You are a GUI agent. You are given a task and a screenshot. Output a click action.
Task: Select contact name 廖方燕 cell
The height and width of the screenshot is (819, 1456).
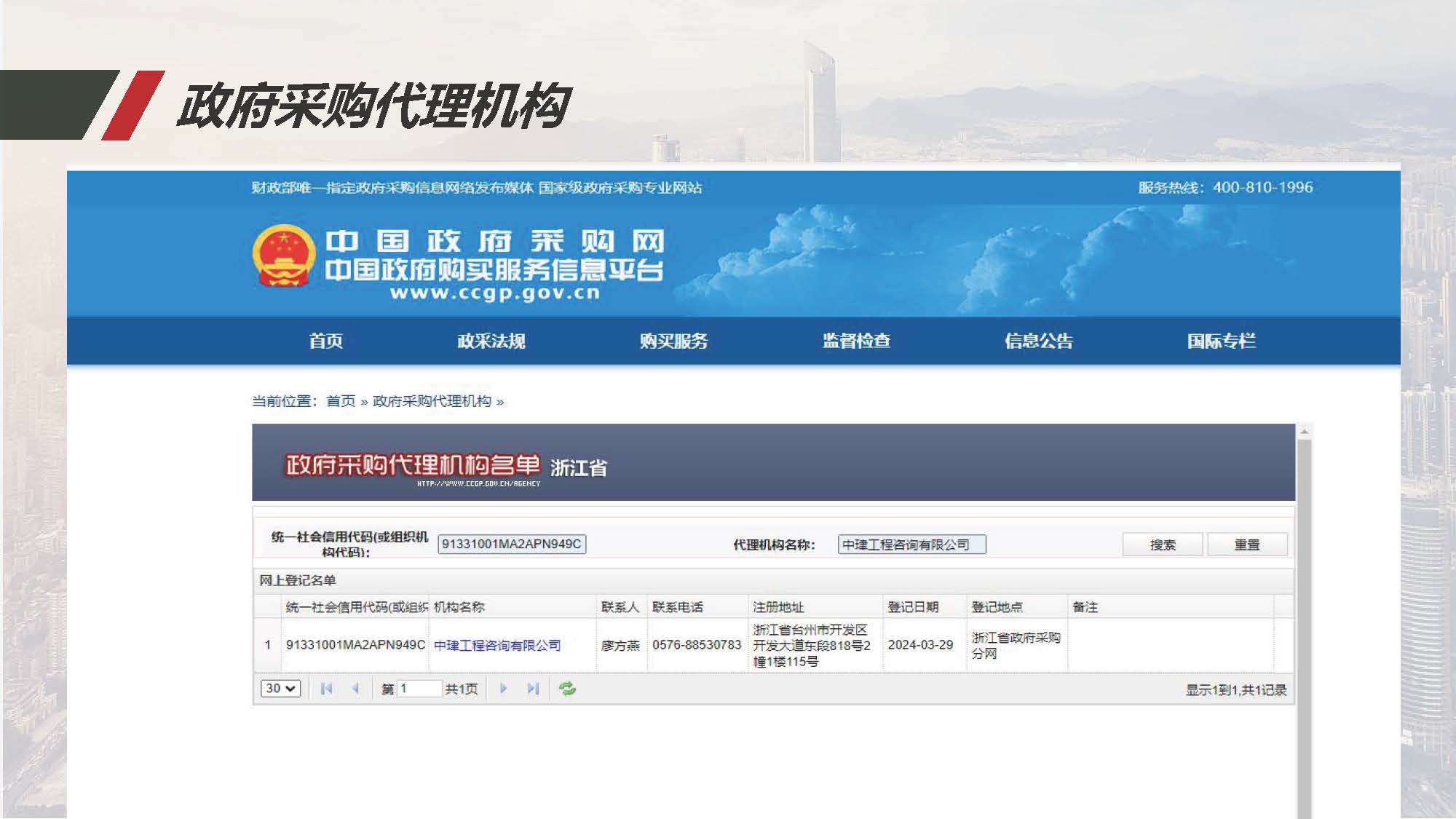[x=621, y=645]
